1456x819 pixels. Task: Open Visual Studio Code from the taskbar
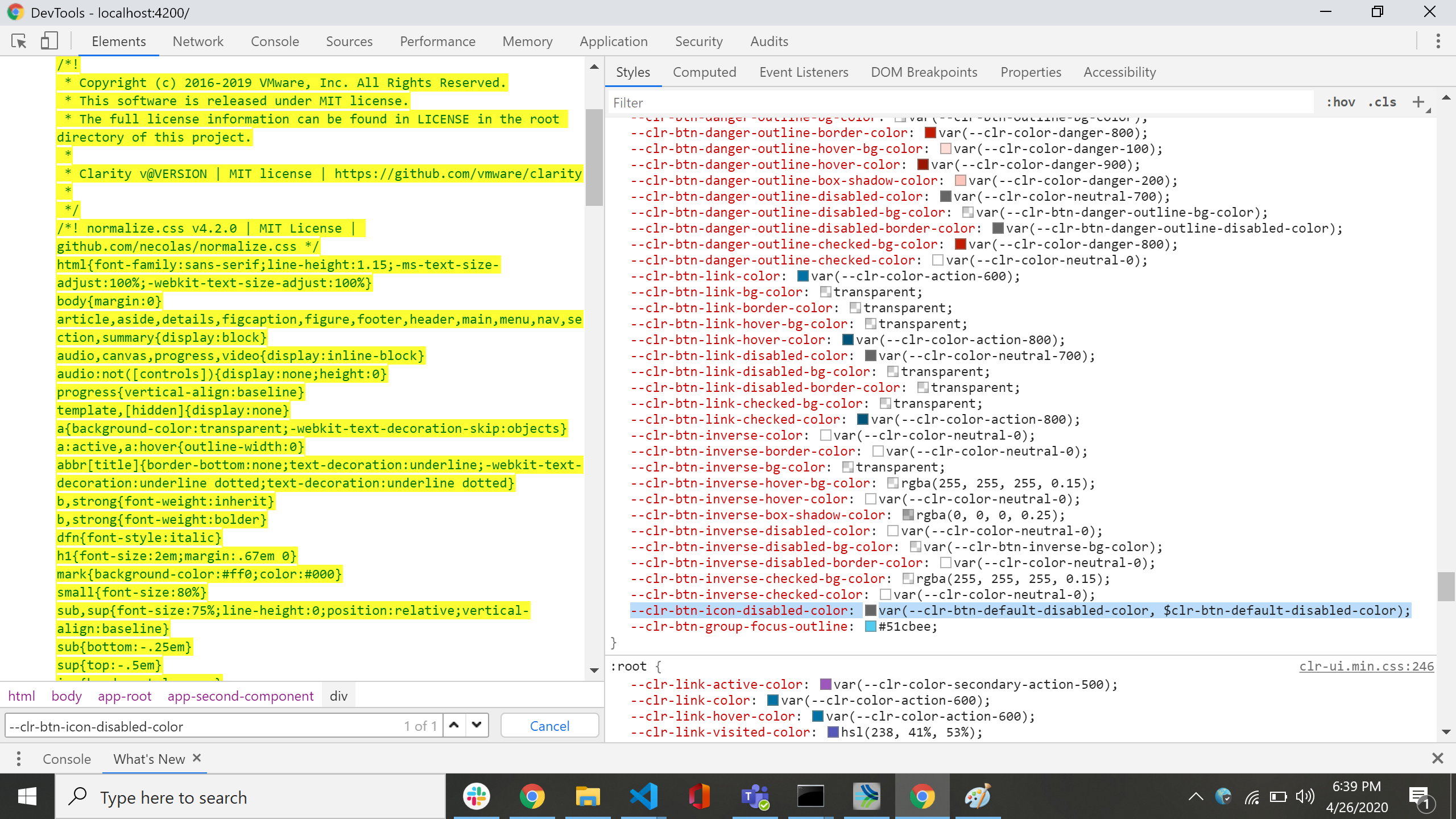[643, 796]
